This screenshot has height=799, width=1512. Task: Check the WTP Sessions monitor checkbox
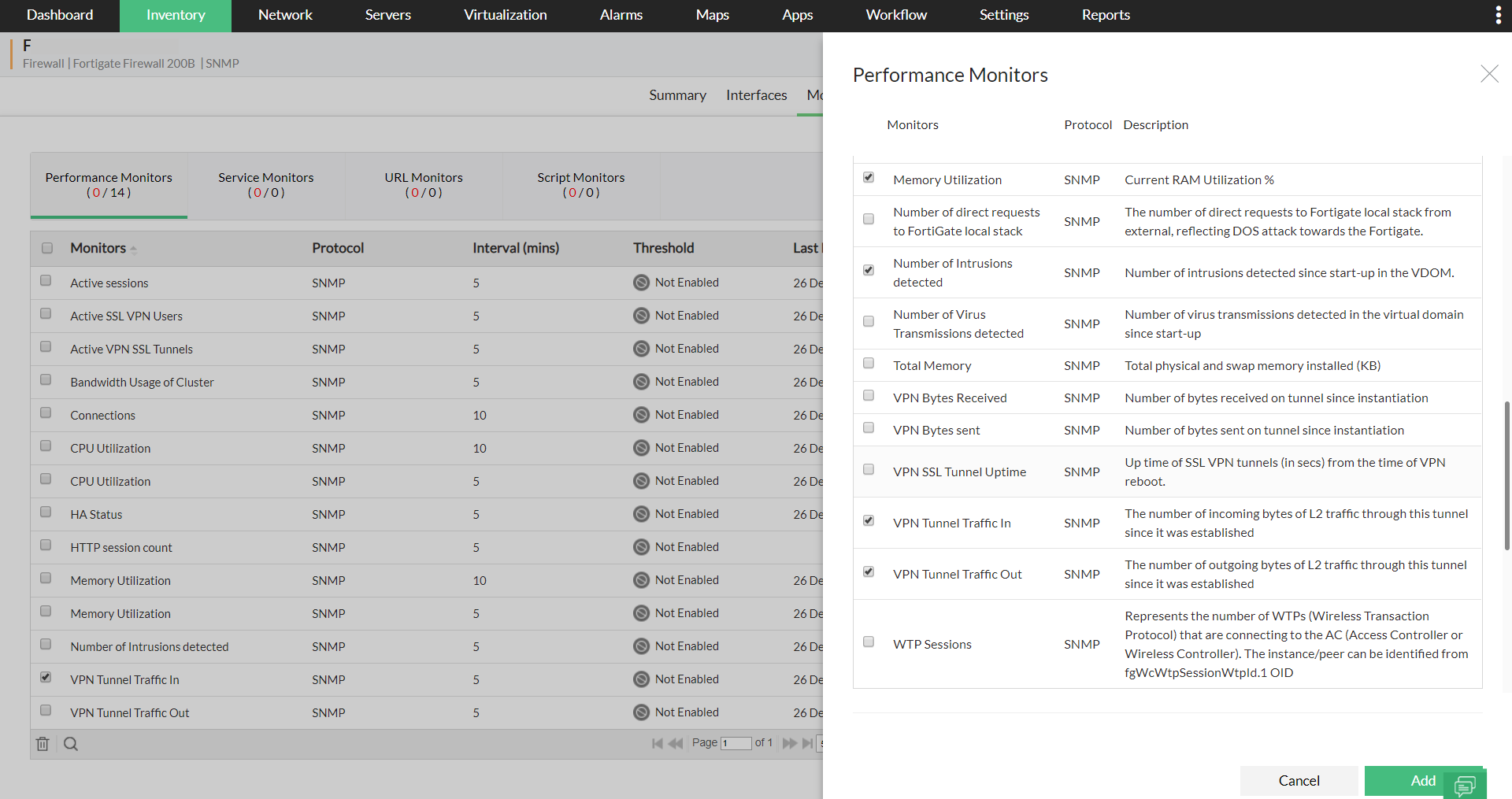[869, 642]
